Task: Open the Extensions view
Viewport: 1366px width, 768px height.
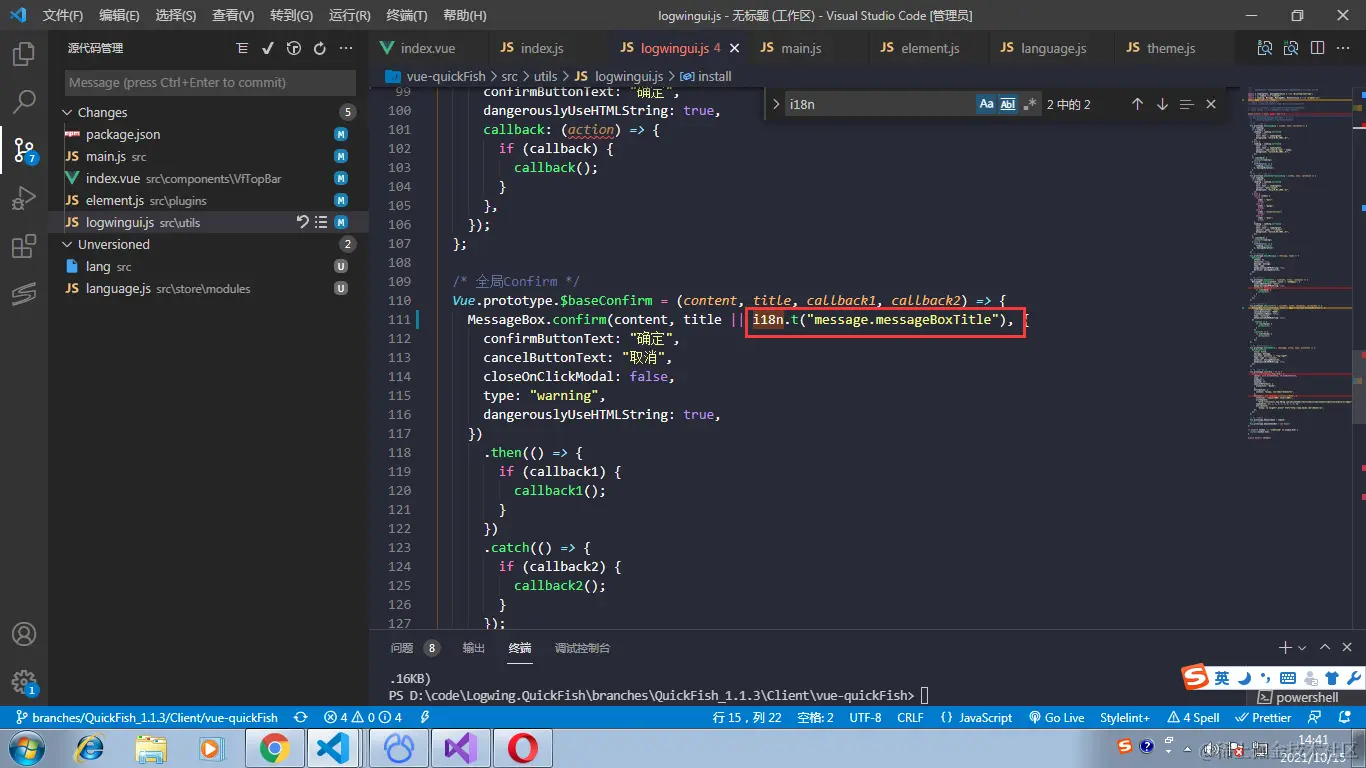Action: tap(24, 247)
